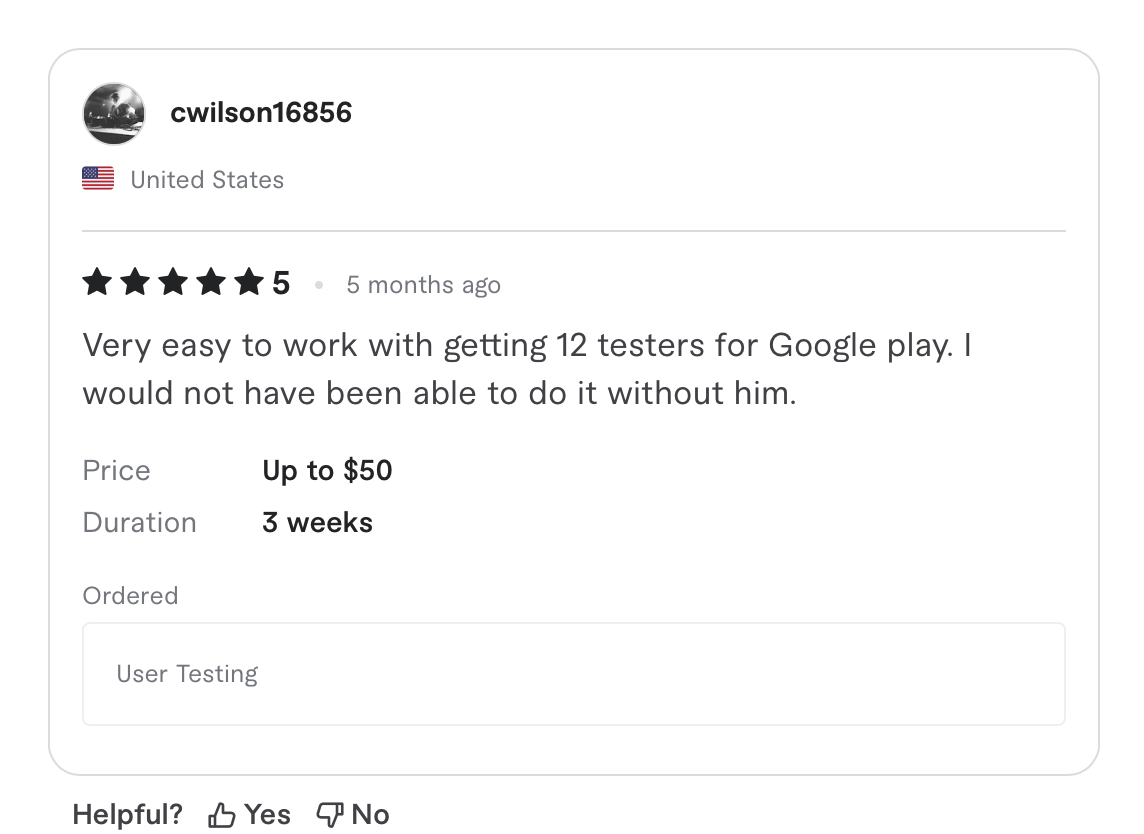1144x834 pixels.
Task: Select the fifth star in the rating
Action: pyautogui.click(x=248, y=282)
